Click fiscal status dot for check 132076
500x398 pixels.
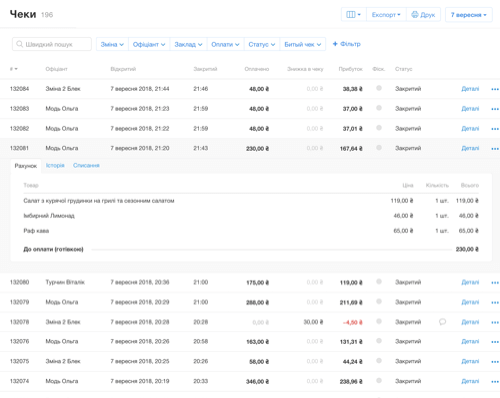pyautogui.click(x=379, y=341)
